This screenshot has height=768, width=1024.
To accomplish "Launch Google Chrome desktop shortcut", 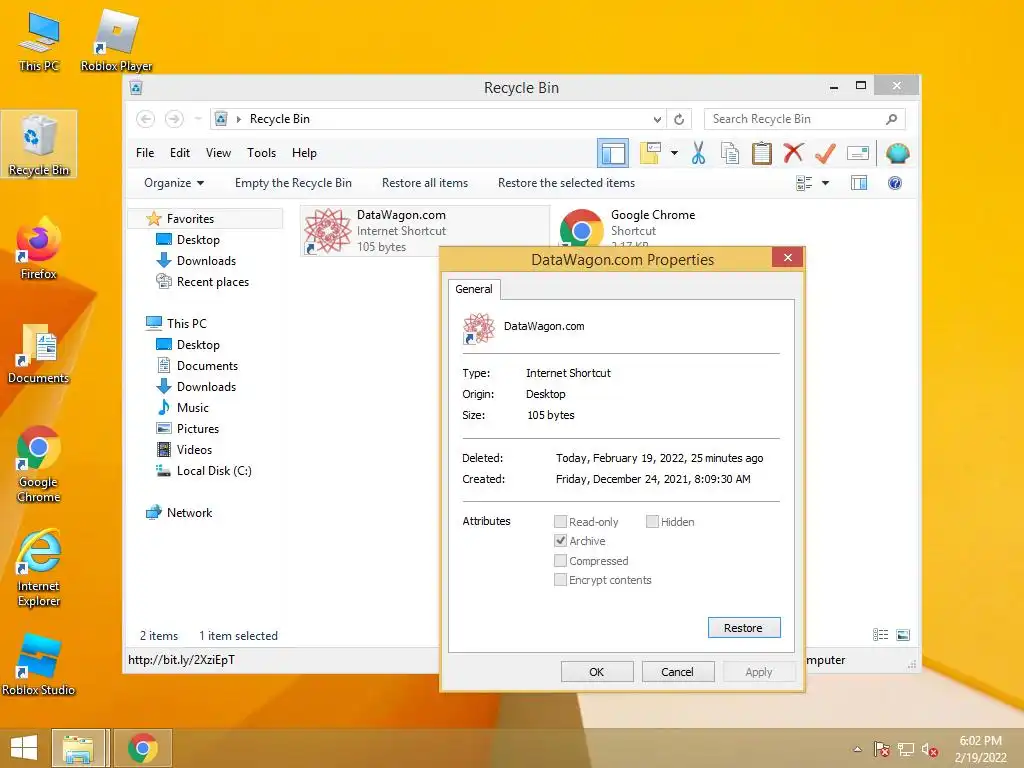I will (39, 464).
